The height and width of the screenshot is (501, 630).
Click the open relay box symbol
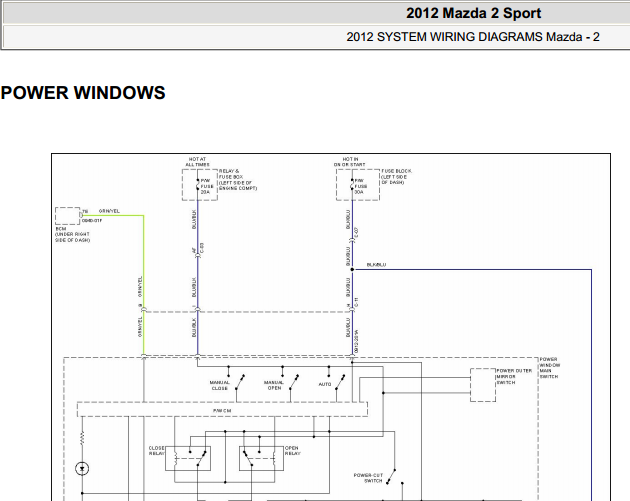click(x=261, y=458)
